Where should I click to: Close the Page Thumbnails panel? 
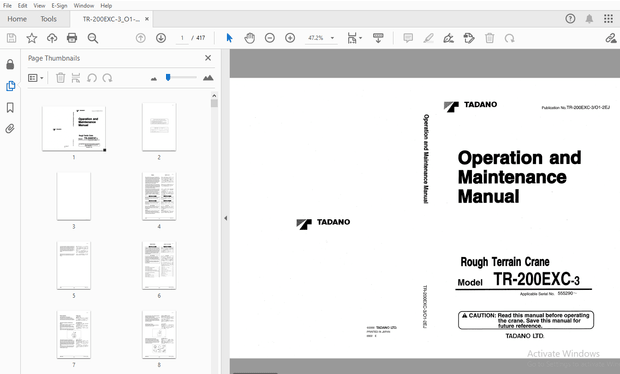point(208,58)
